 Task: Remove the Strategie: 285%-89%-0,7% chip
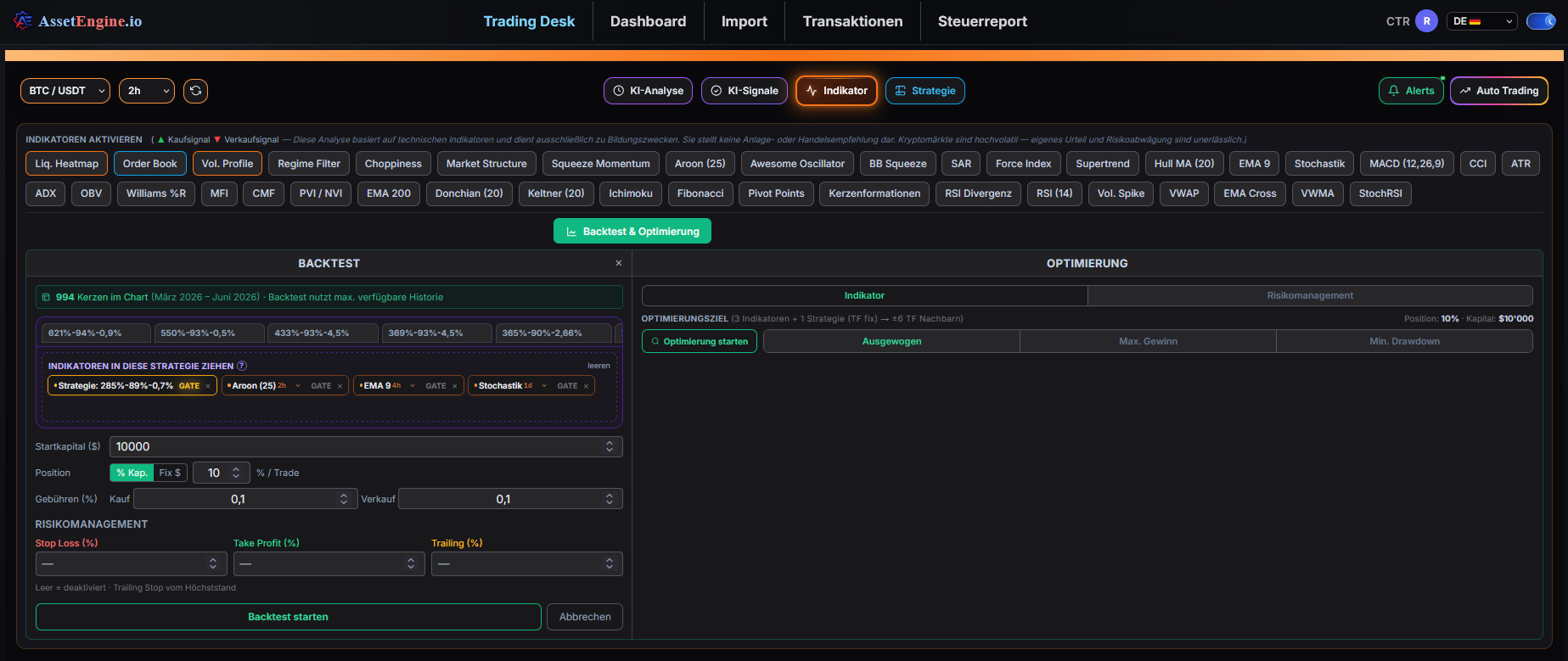tap(208, 386)
